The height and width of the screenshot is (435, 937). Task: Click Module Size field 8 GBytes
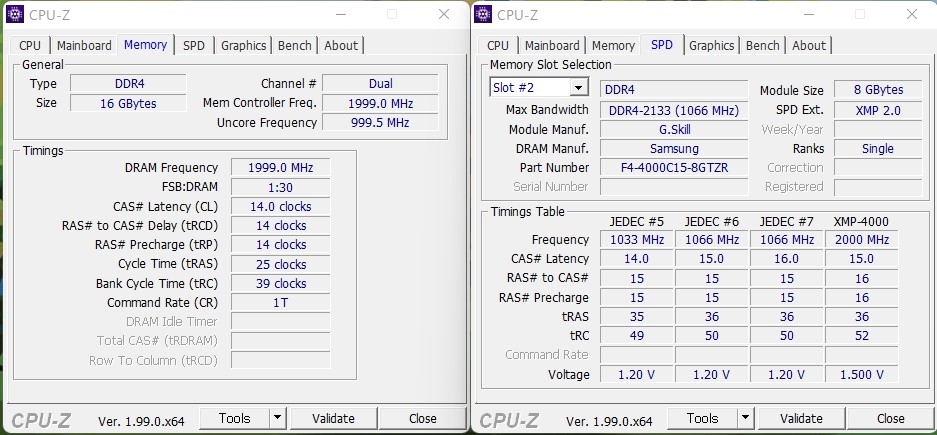[878, 90]
